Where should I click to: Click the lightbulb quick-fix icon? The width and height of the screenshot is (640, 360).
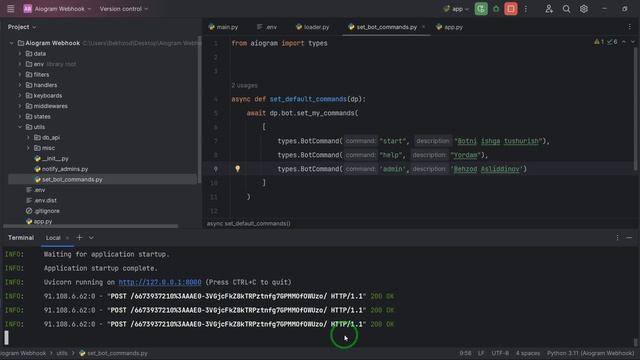coord(237,169)
